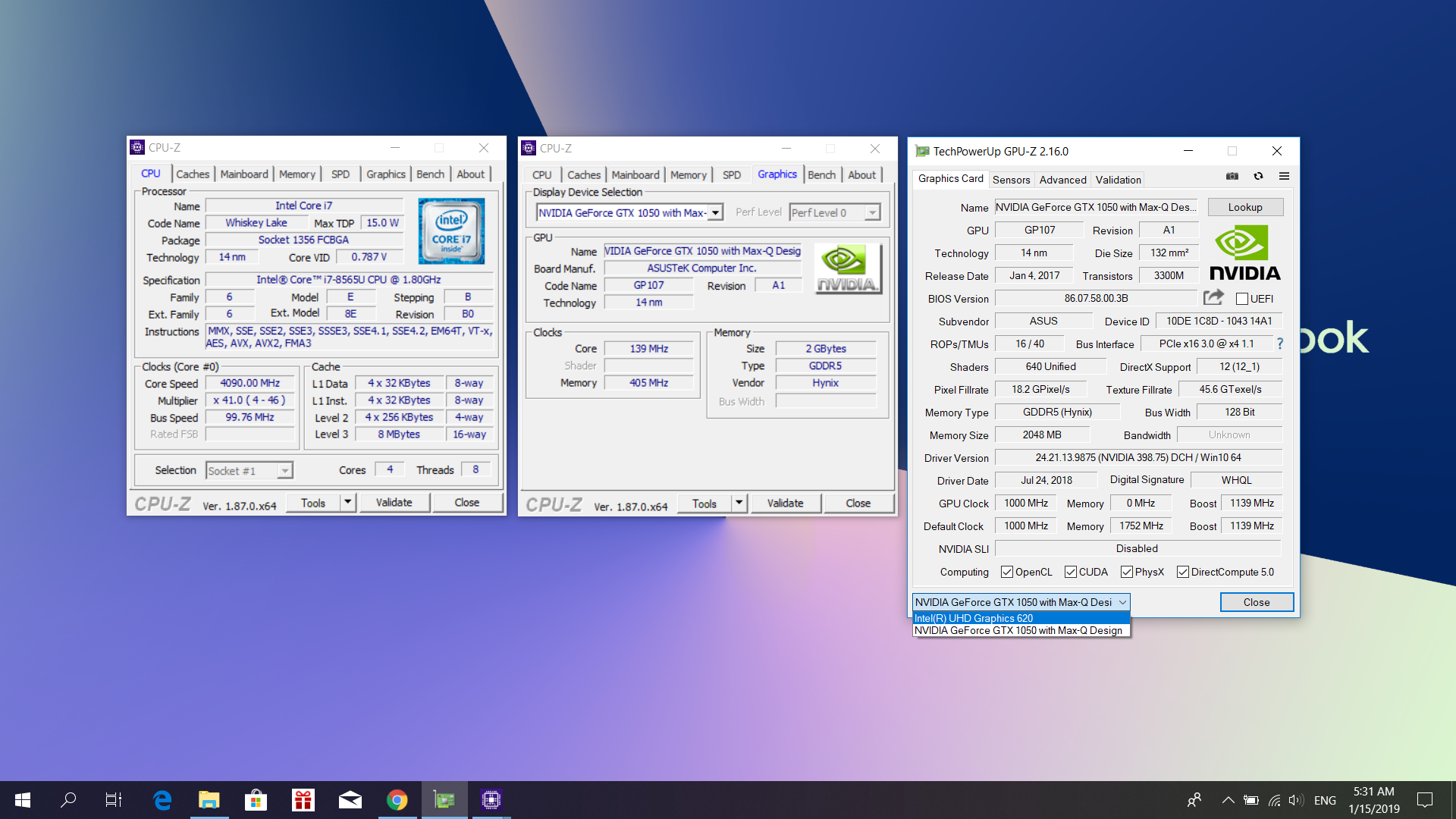Click volume speaker tray icon
The width and height of the screenshot is (1456, 819).
click(1296, 800)
